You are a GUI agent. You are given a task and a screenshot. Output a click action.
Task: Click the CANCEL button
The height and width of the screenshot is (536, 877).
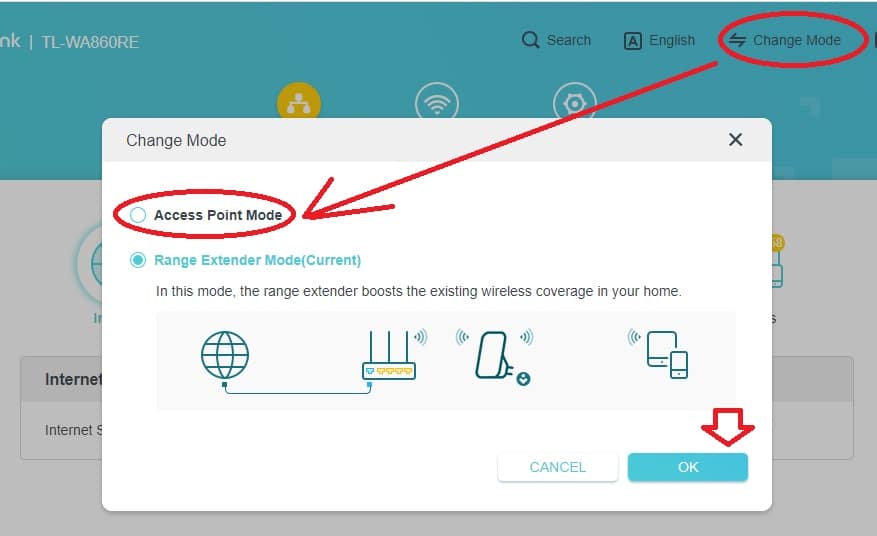(x=558, y=467)
